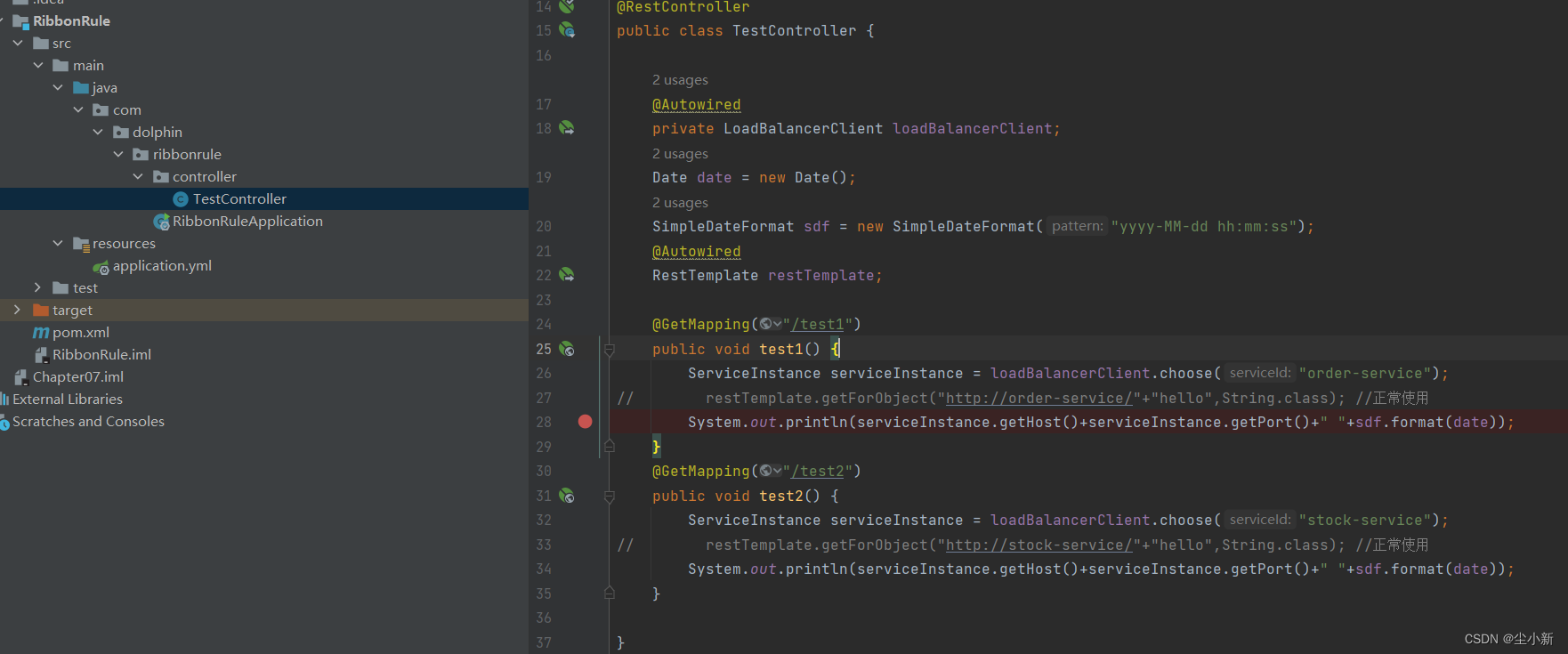Screen dimensions: 1568x654
Task: Select External Libraries node
Action: (68, 400)
